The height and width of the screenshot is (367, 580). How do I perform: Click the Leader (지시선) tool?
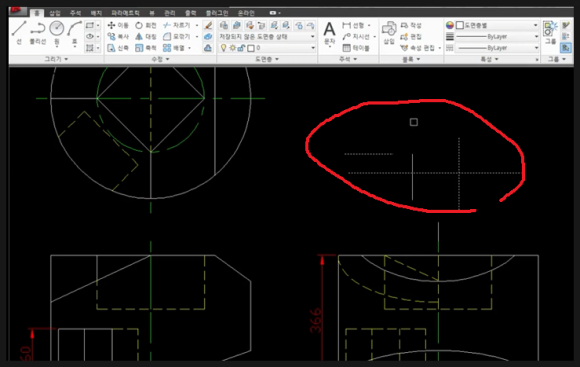coord(356,37)
